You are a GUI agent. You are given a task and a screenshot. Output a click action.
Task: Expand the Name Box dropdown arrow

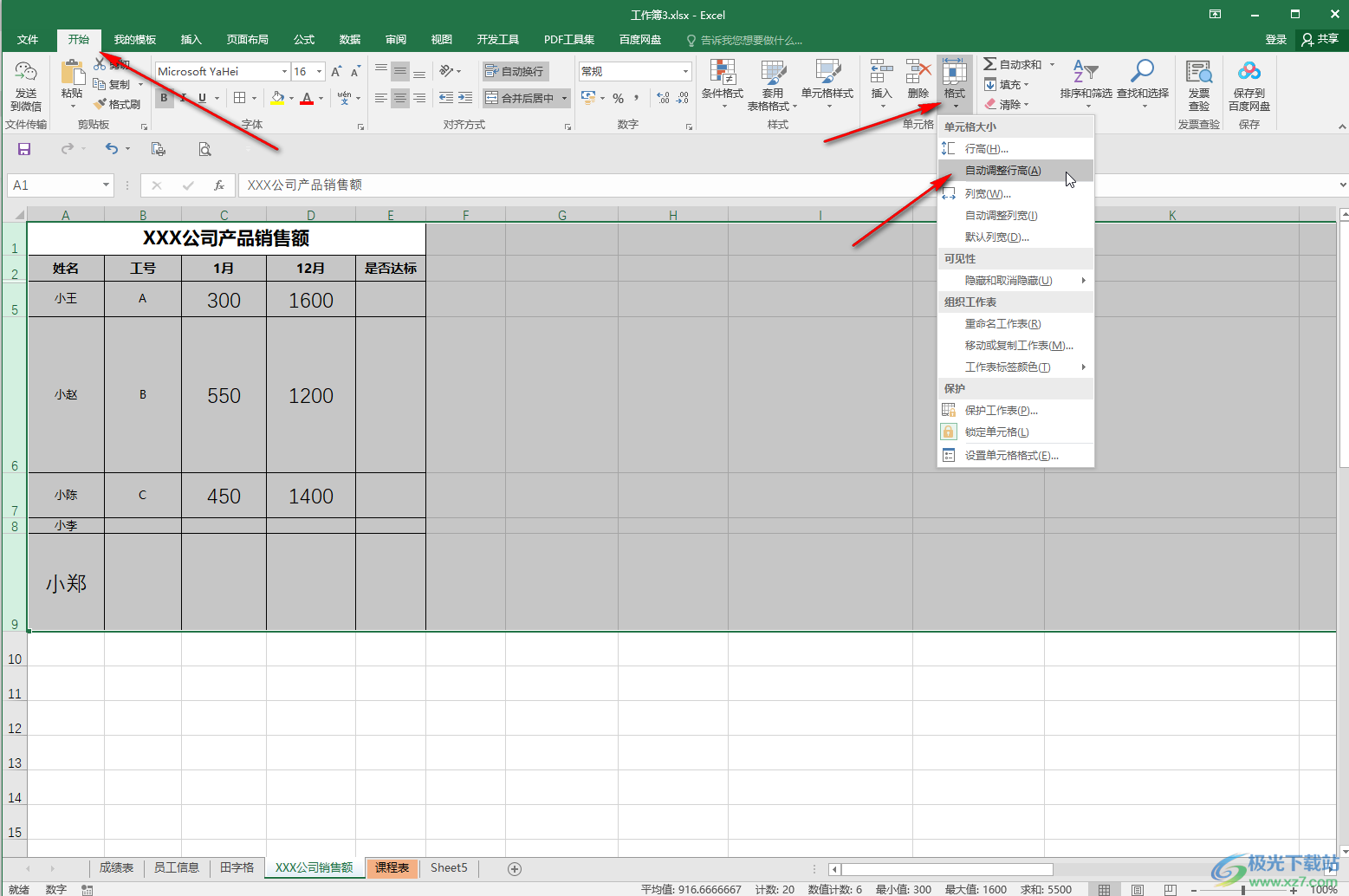(x=106, y=185)
